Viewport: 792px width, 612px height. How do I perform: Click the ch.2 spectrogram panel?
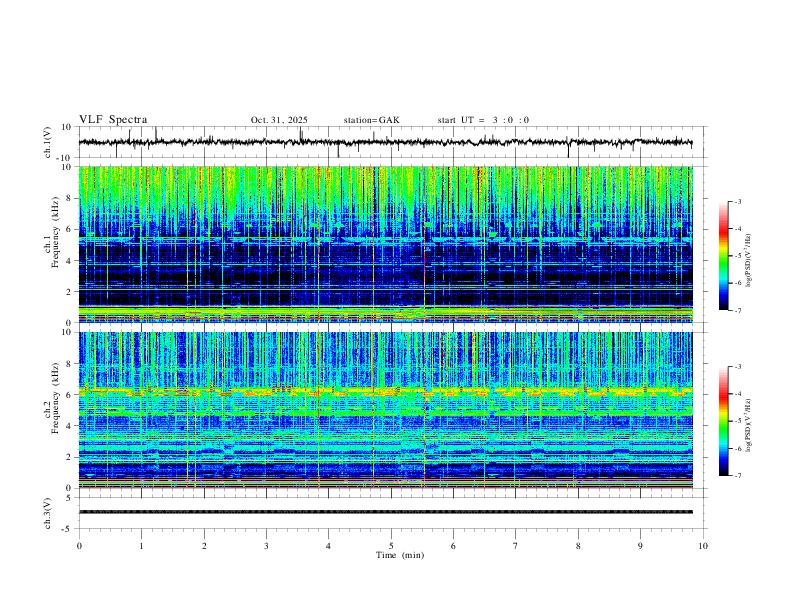[x=385, y=410]
